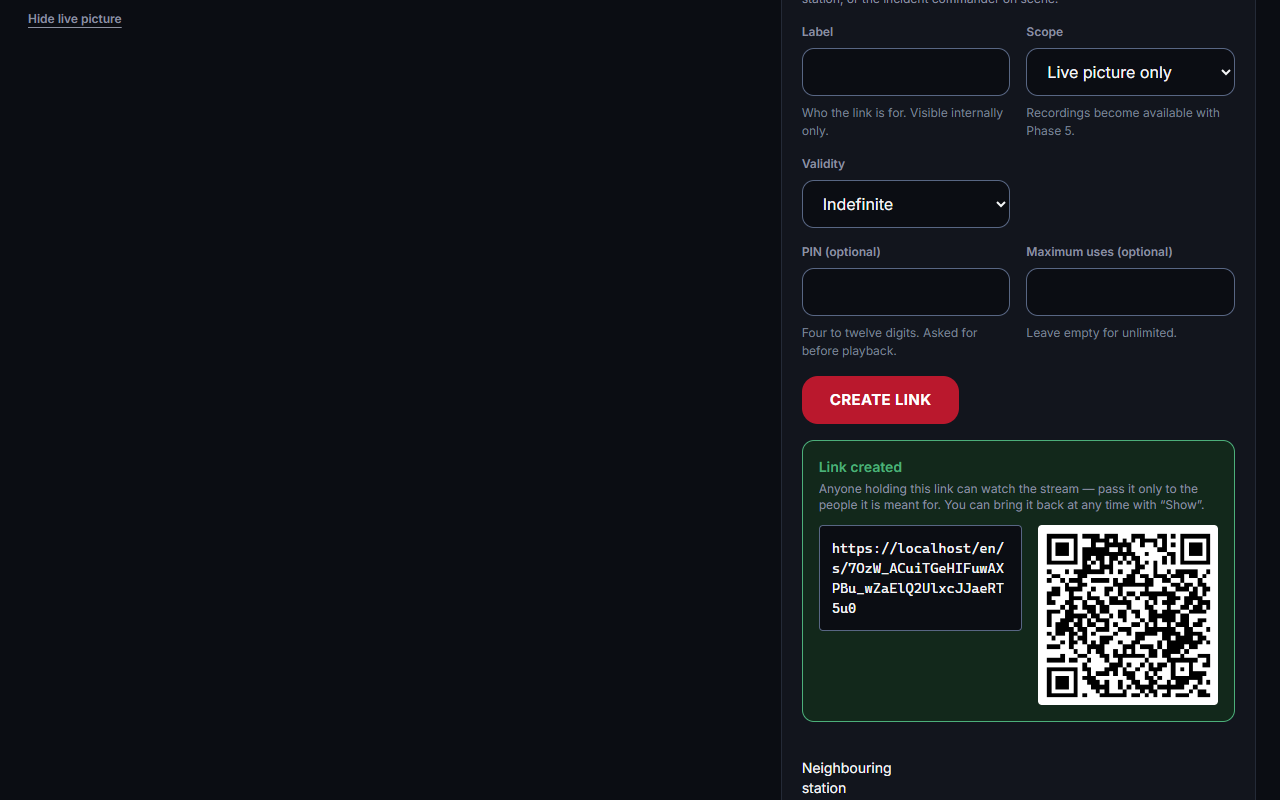Focus the Maximum uses field

point(1130,292)
